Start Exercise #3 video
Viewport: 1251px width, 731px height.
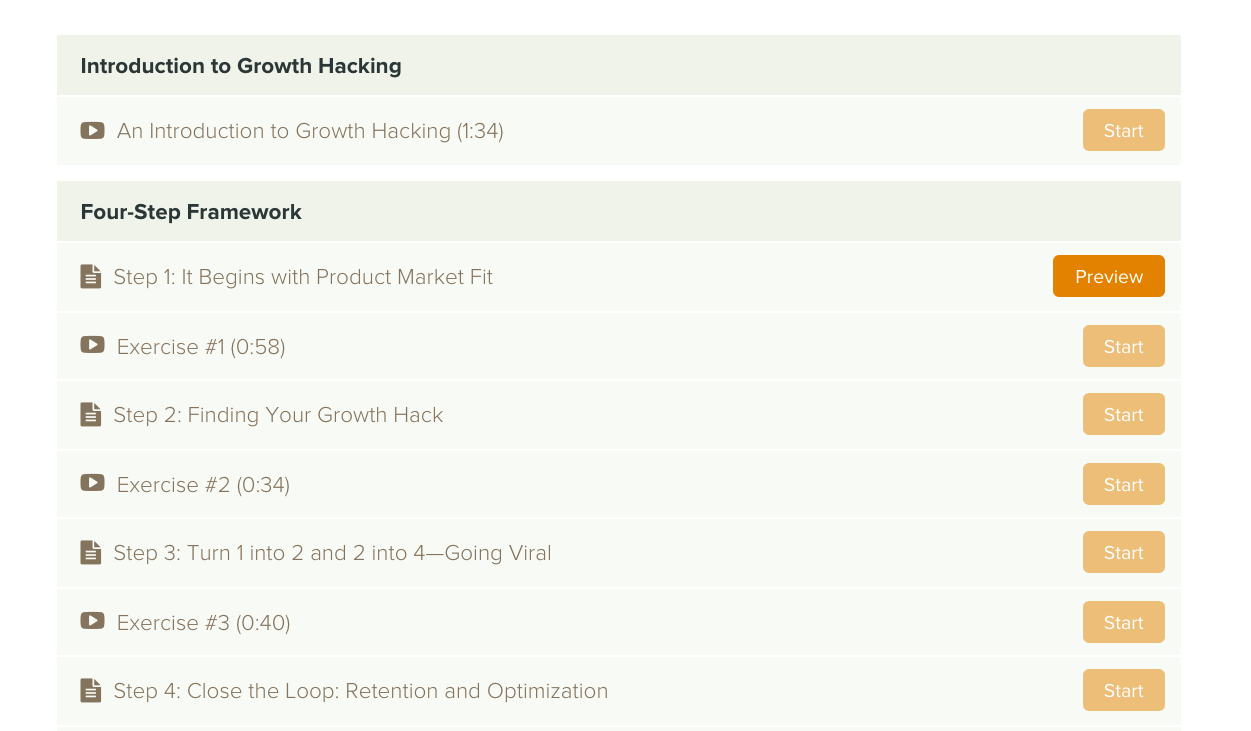[x=1123, y=623]
